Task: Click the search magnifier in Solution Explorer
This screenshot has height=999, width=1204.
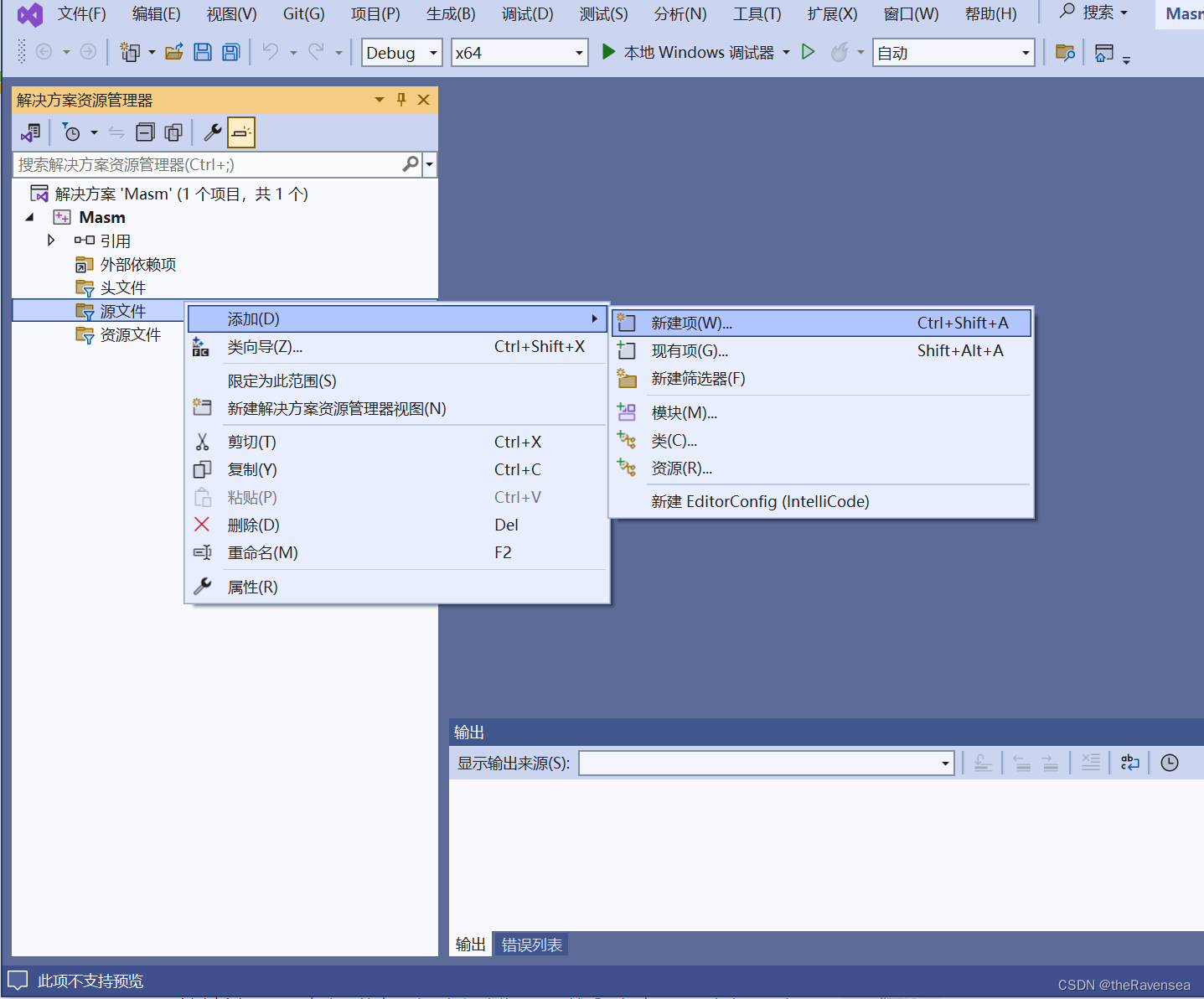Action: 410,164
